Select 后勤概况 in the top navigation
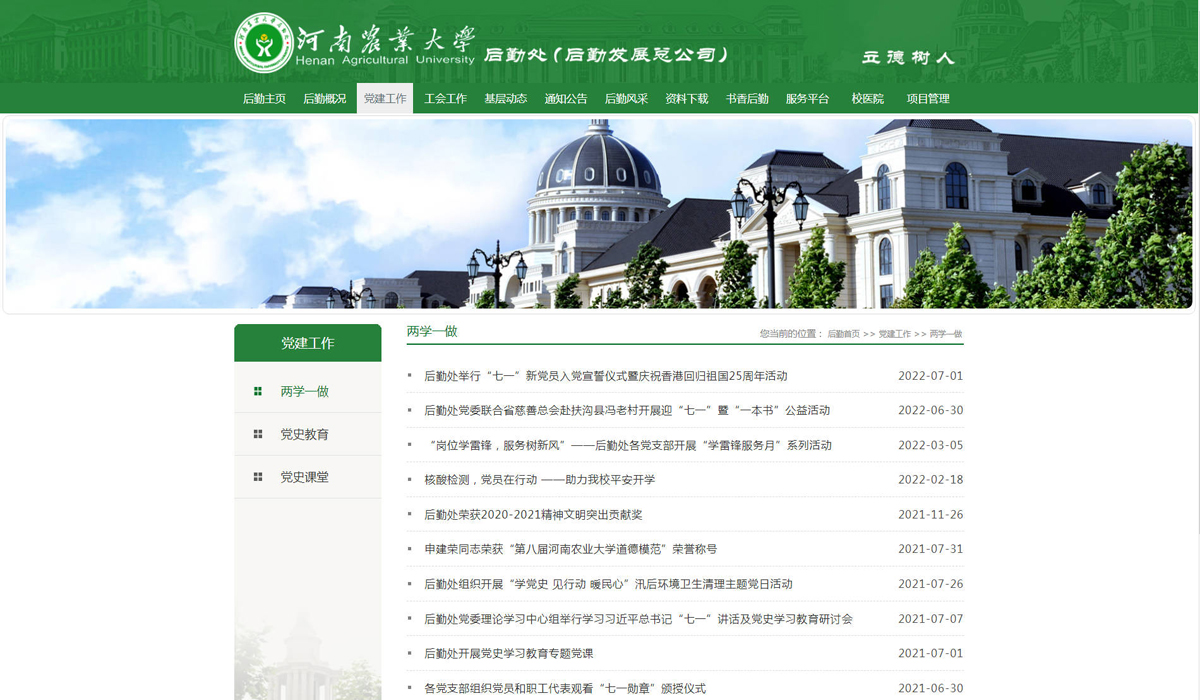The image size is (1200, 700). pos(324,99)
